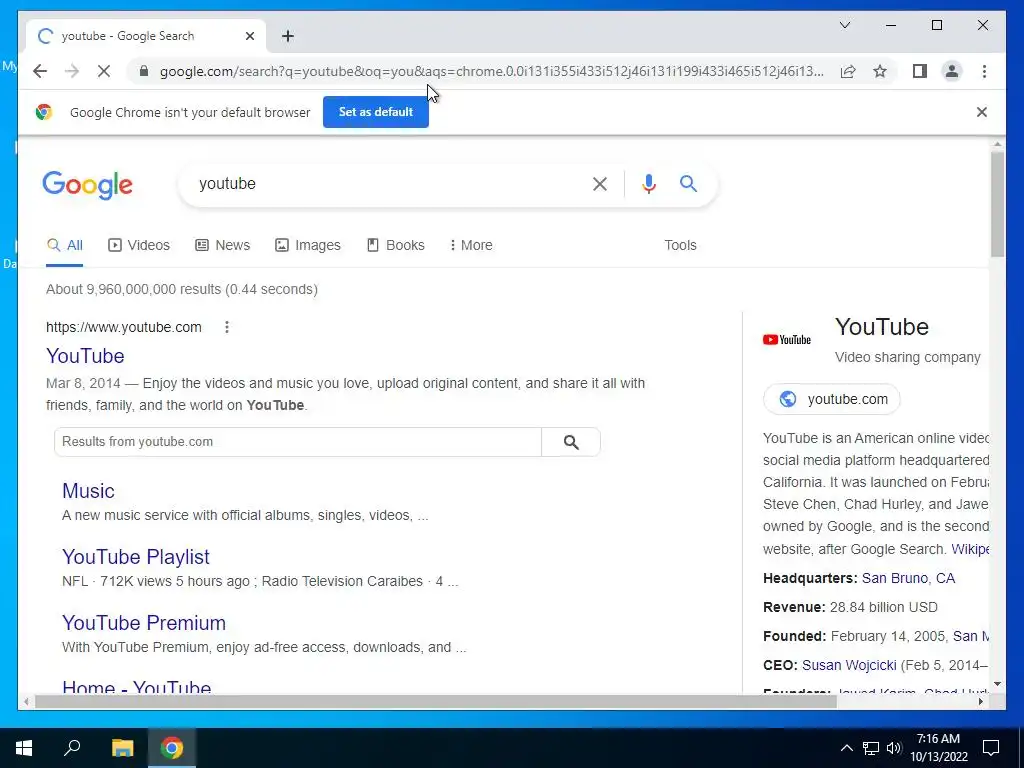This screenshot has height=768, width=1024.
Task: Expand the More search categories menu
Action: [x=471, y=246]
